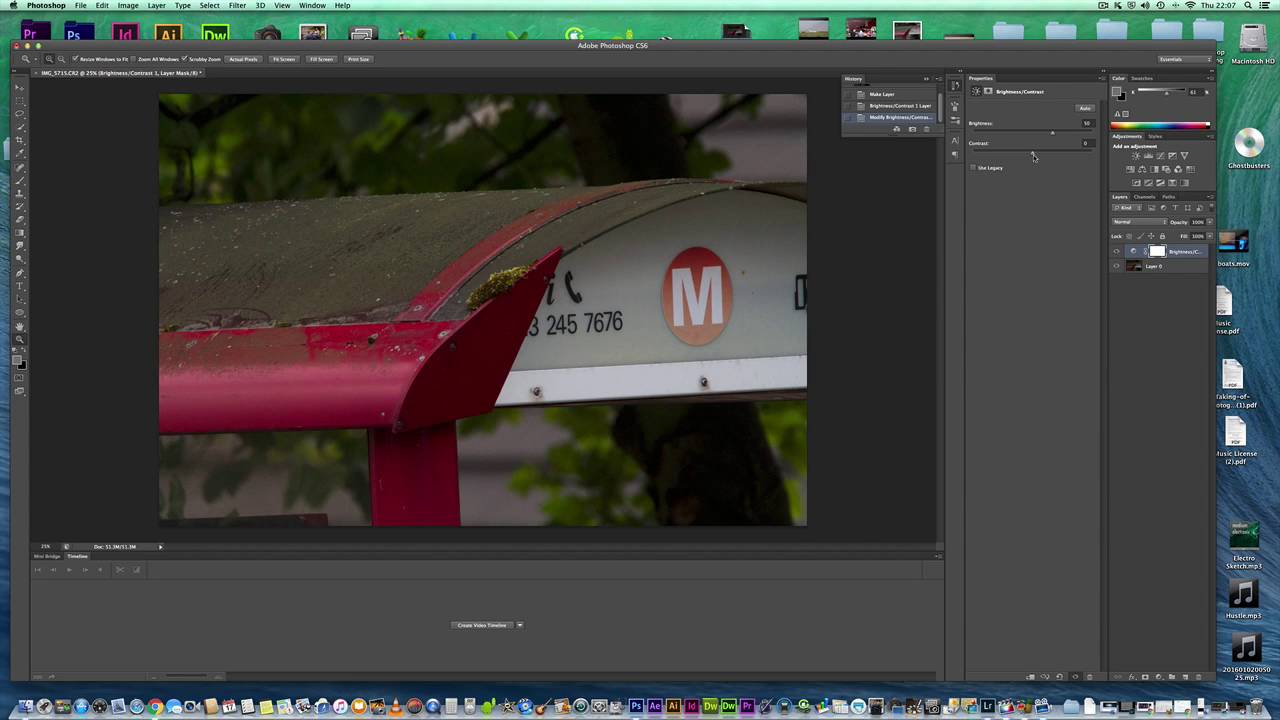Select the Clone Stamp tool
The height and width of the screenshot is (720, 1280).
point(19,193)
